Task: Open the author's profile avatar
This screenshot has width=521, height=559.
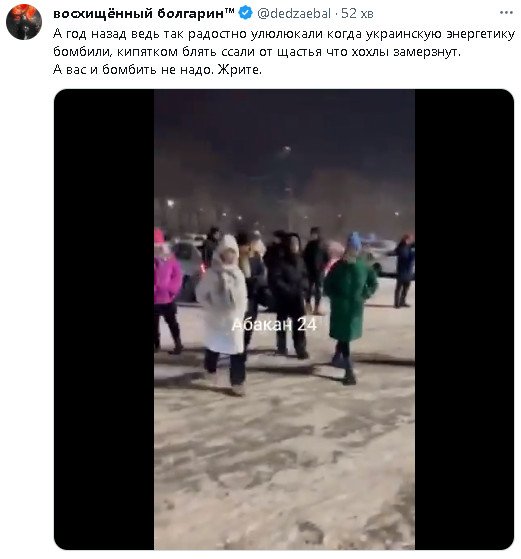Action: tap(24, 22)
